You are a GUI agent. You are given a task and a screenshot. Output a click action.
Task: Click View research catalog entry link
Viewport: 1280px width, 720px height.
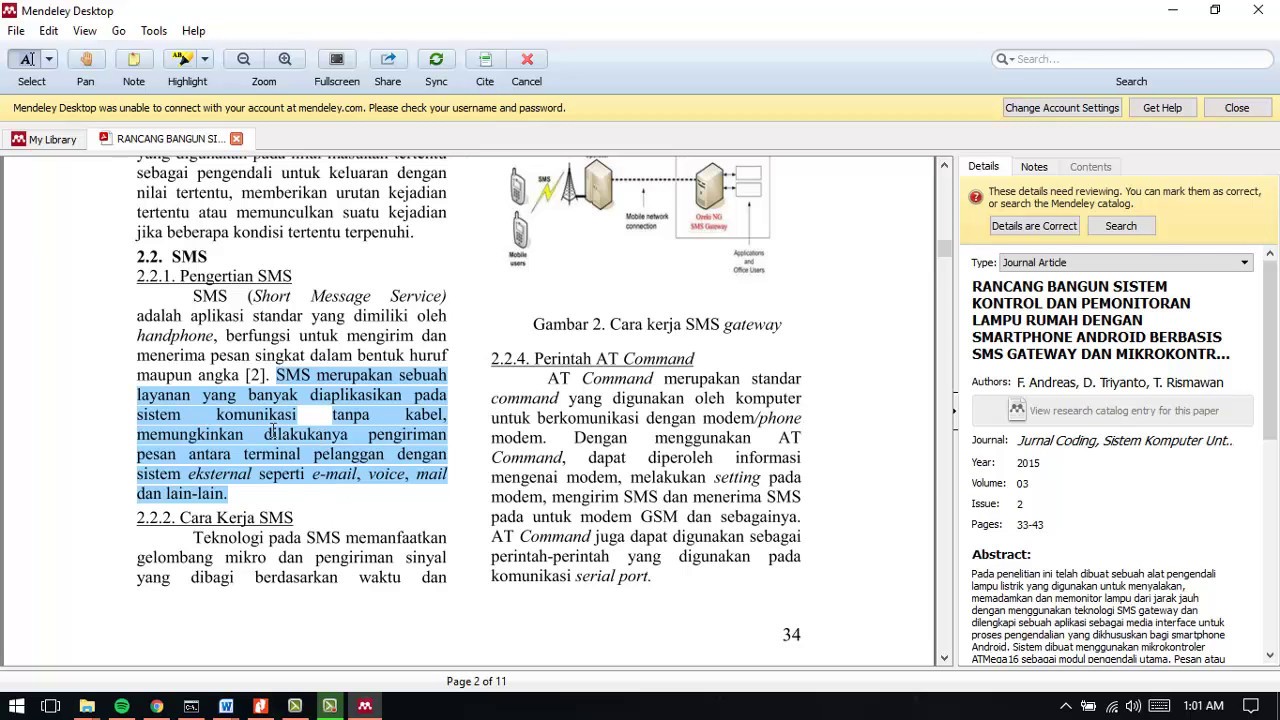[1124, 411]
